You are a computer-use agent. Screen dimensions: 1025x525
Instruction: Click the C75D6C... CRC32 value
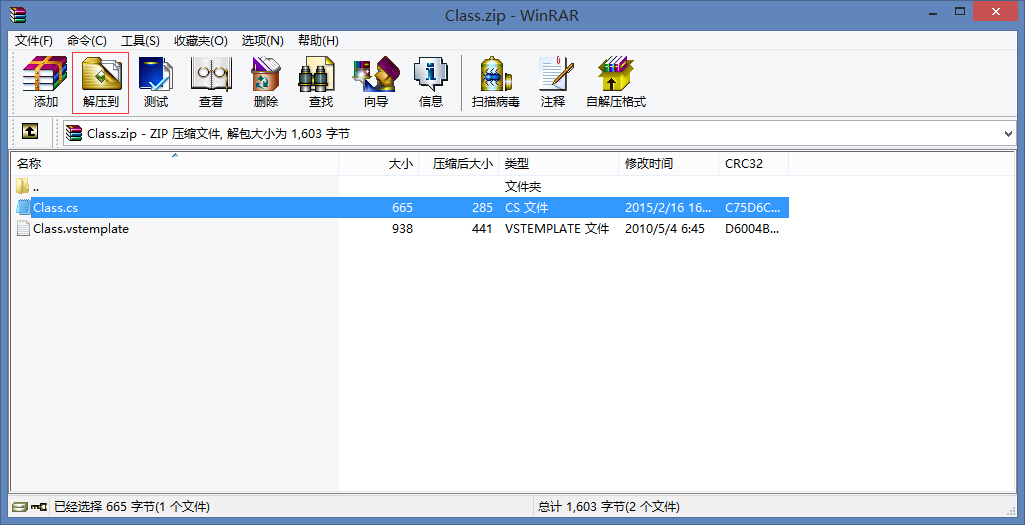tap(752, 208)
